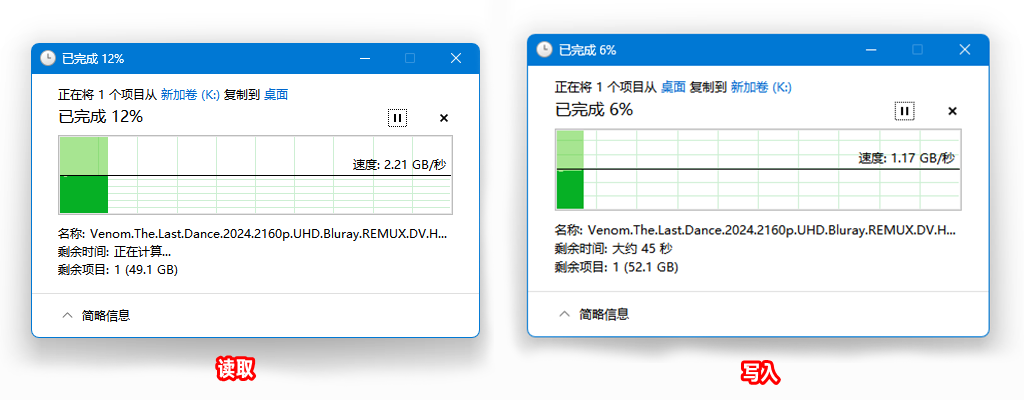Viewport: 1024px width, 400px height.
Task: Click the 1.17 GB/秒 speed graph
Action: point(758,170)
